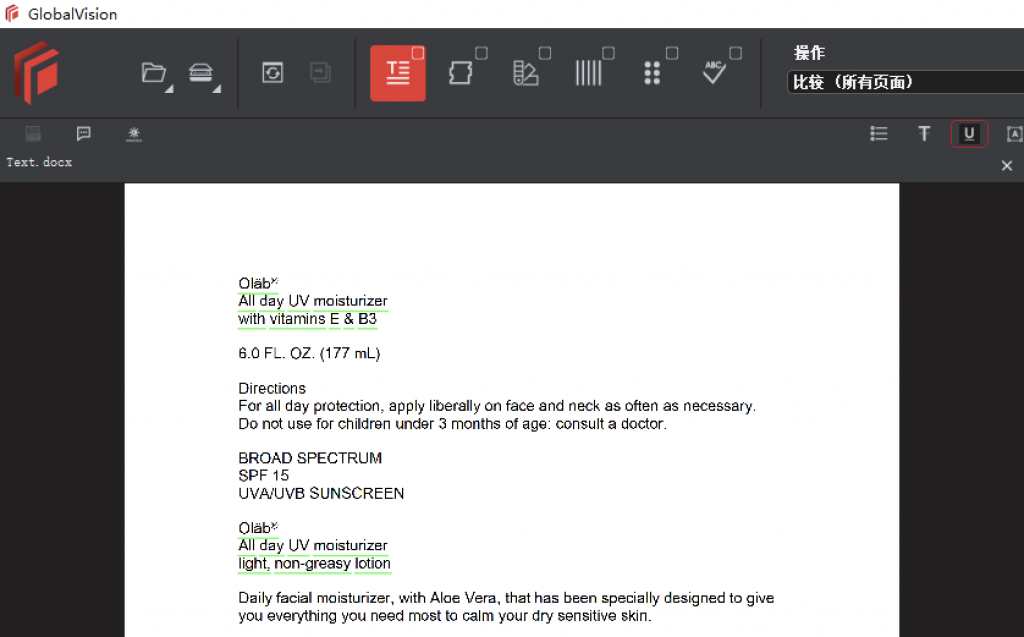
Task: Tick the checkbox on Text mode
Action: (418, 53)
